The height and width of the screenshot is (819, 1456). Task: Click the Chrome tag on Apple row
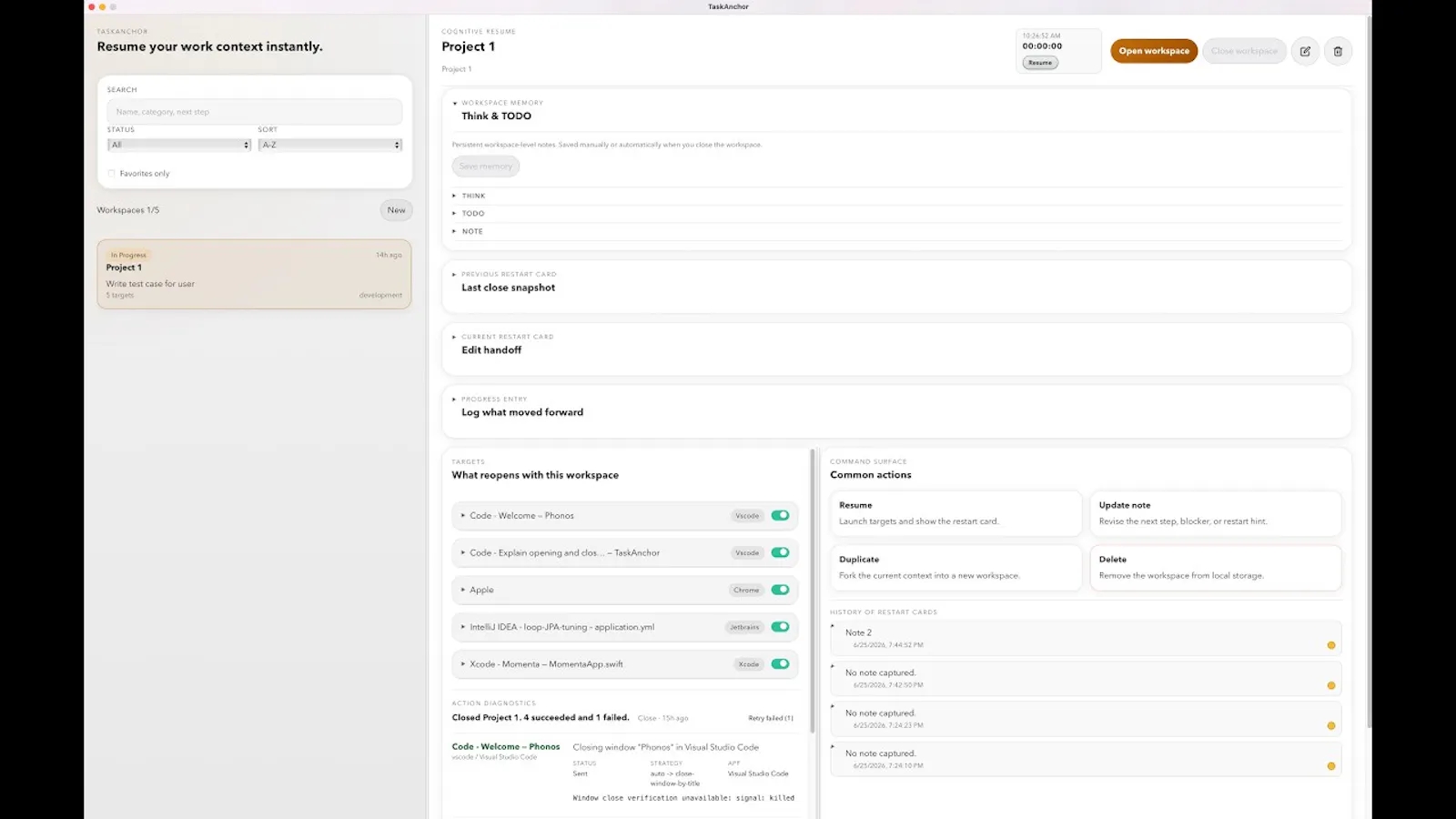point(746,590)
